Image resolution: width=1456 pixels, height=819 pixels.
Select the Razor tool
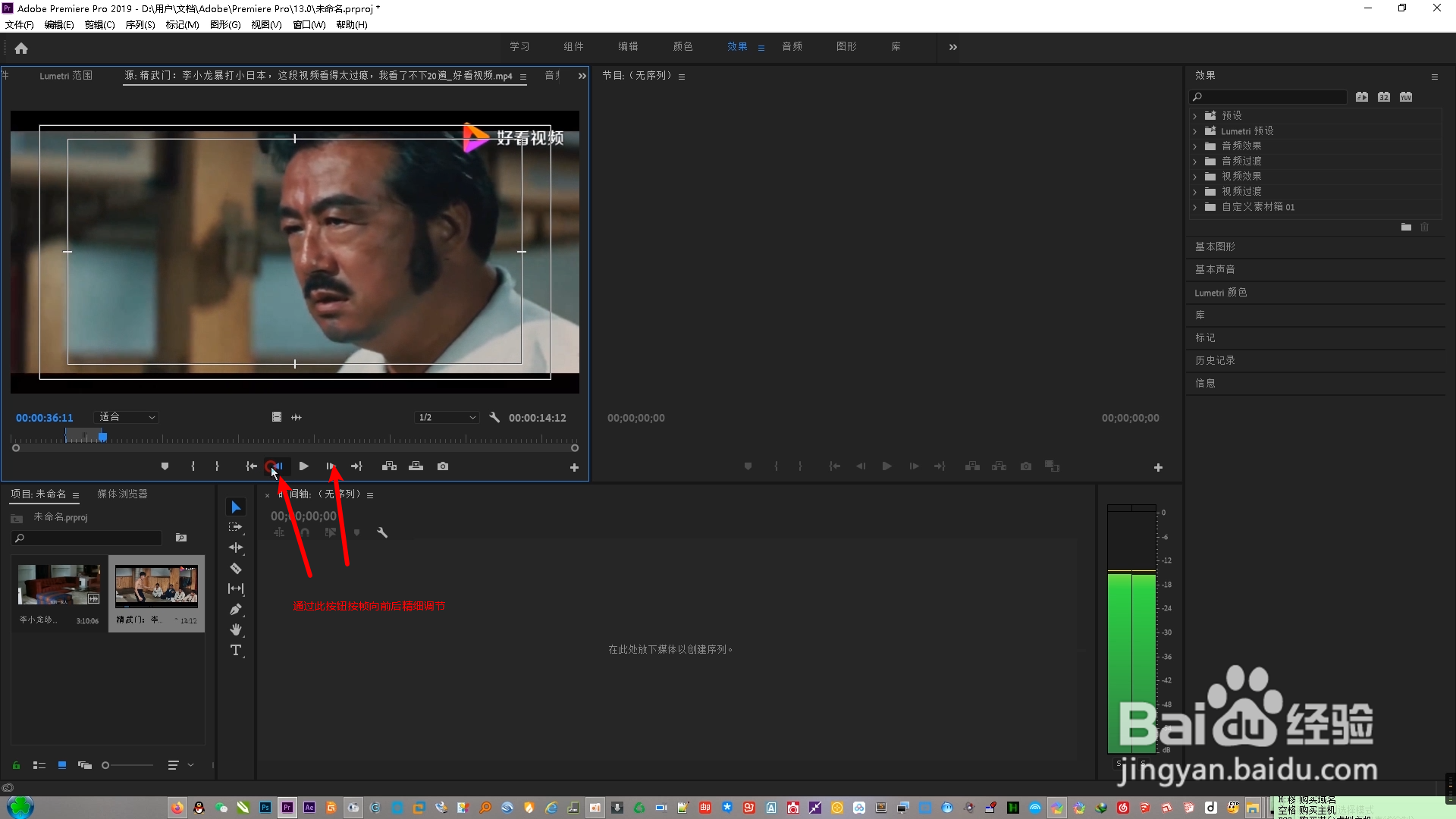click(236, 568)
